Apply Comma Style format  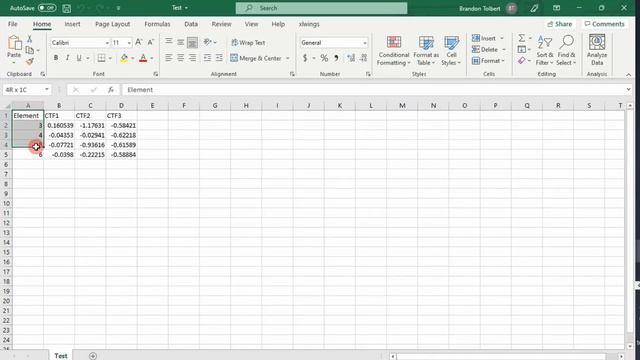coord(336,58)
